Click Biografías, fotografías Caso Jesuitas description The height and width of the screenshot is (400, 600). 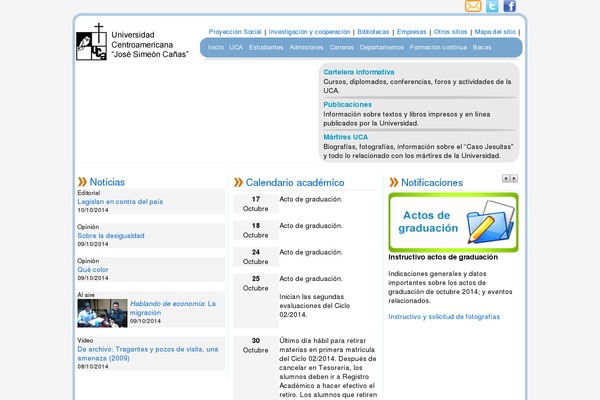tap(418, 151)
